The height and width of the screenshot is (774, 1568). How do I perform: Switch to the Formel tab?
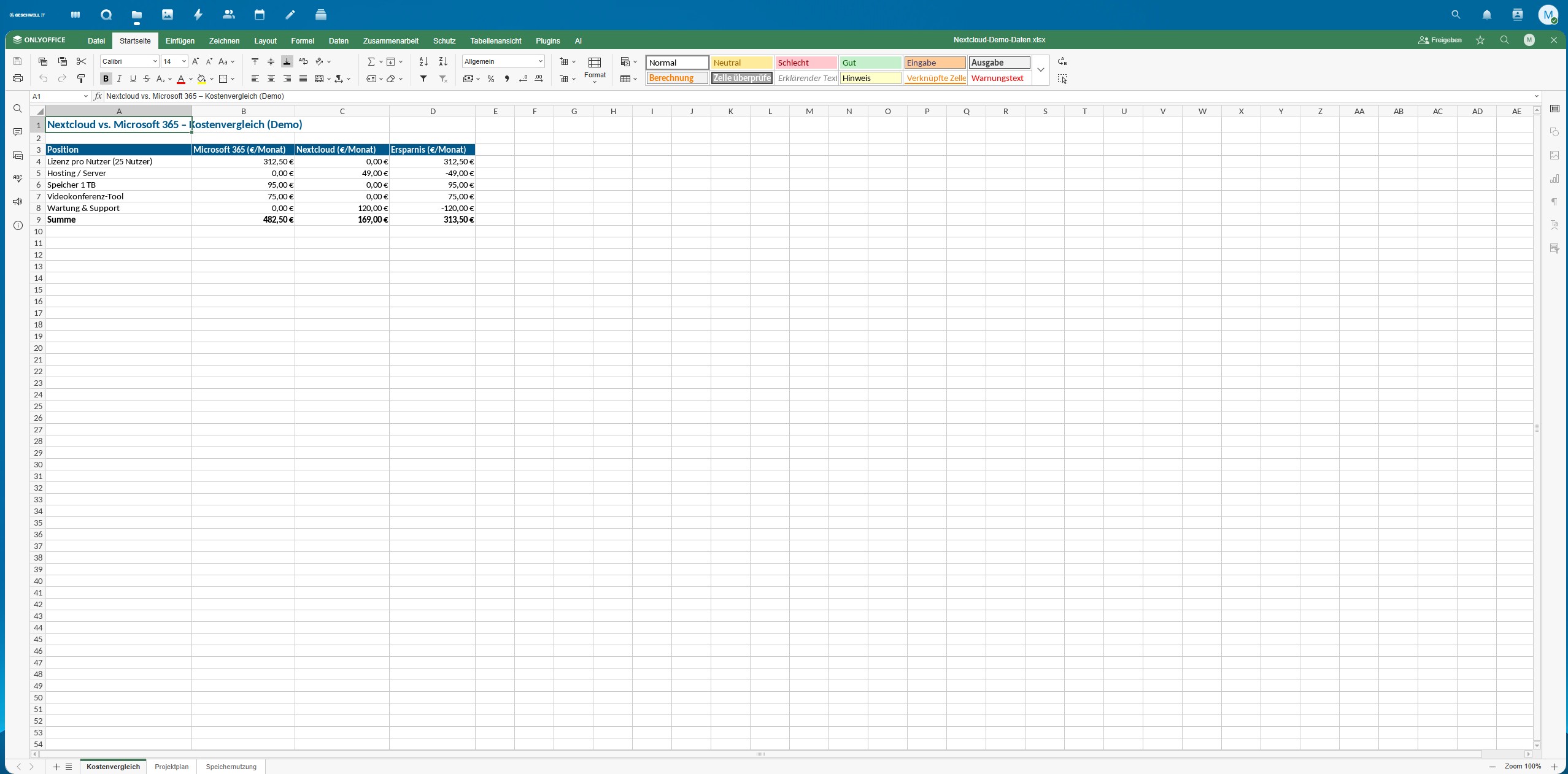(303, 40)
